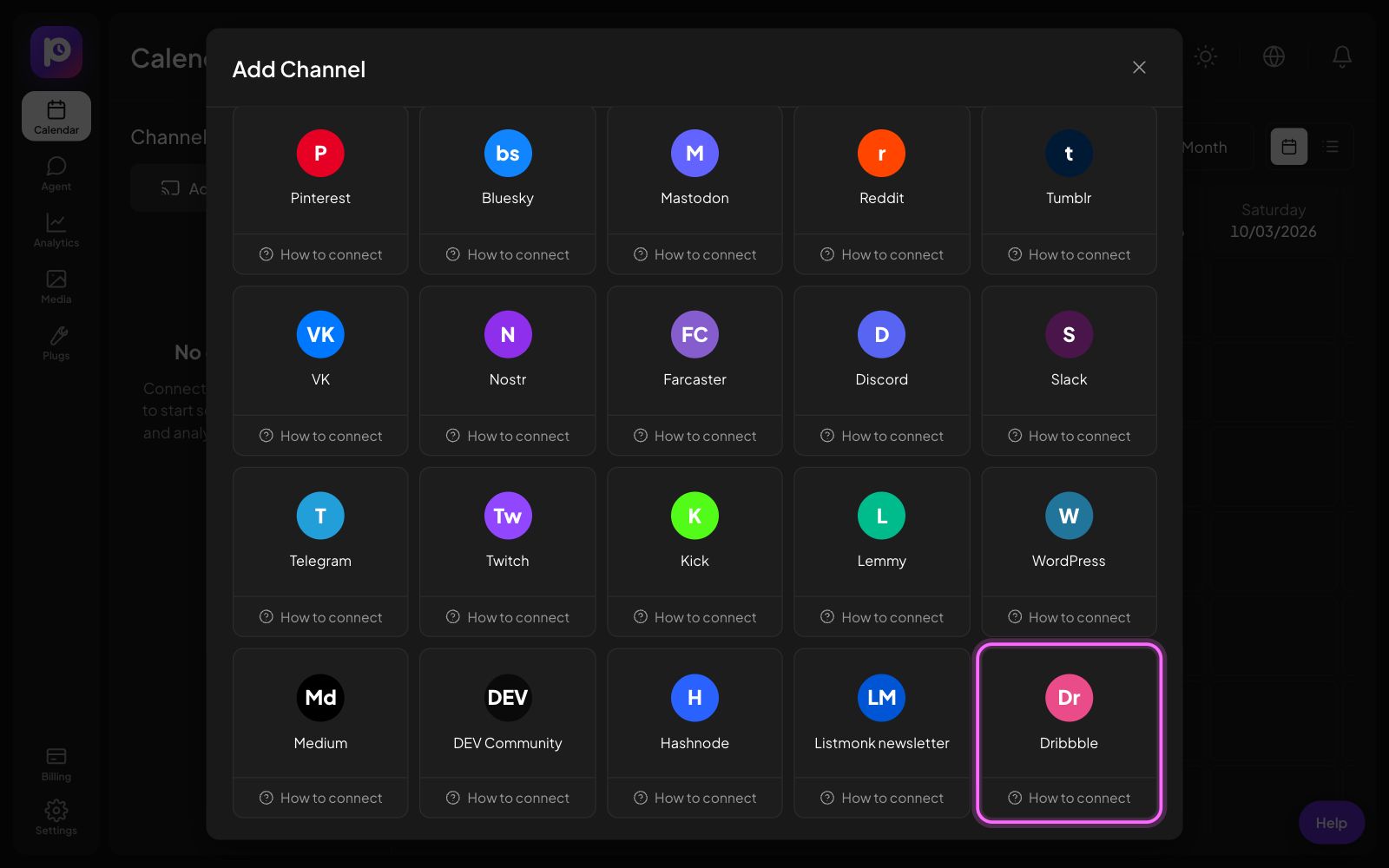
Task: Open Settings in the sidebar
Action: pyautogui.click(x=56, y=818)
